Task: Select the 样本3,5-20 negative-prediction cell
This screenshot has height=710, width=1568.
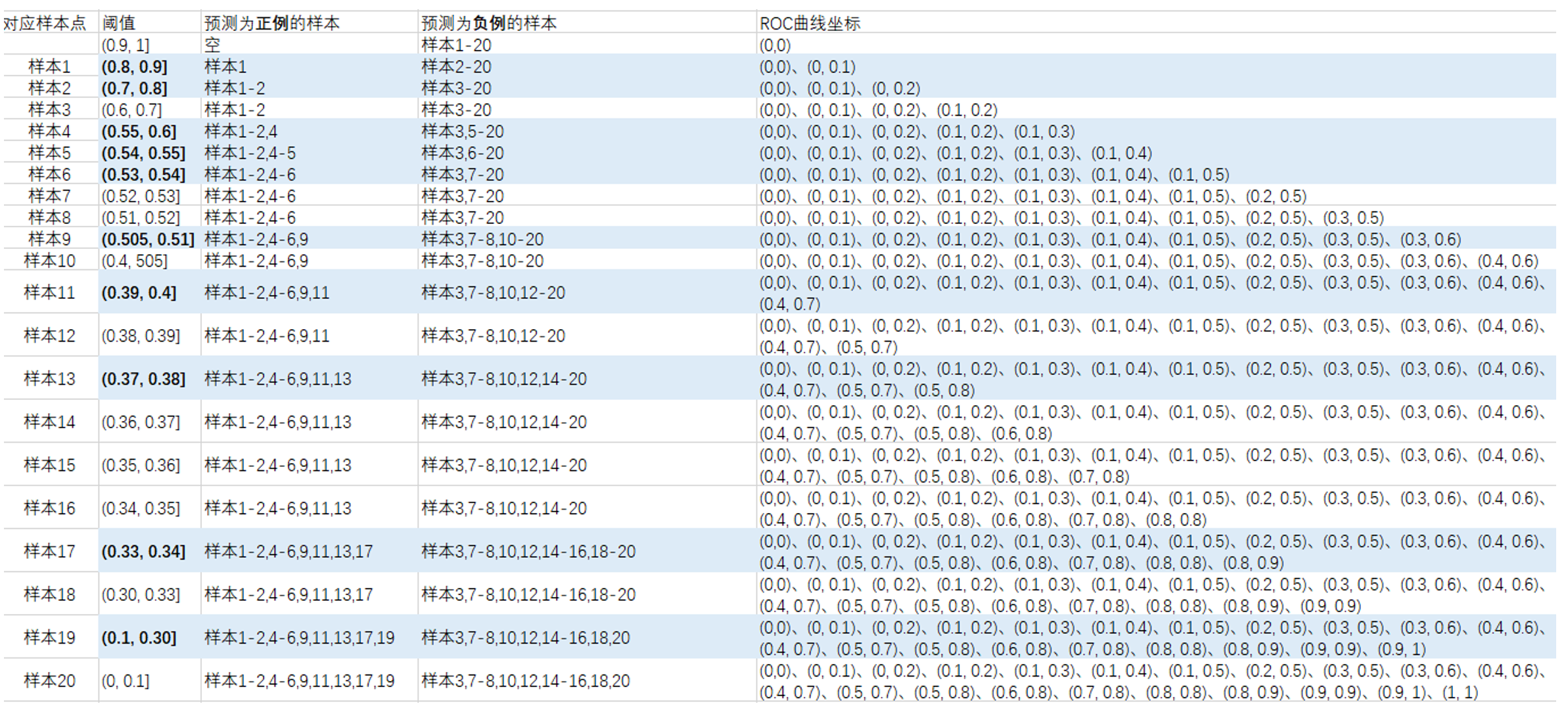Action: 463,131
